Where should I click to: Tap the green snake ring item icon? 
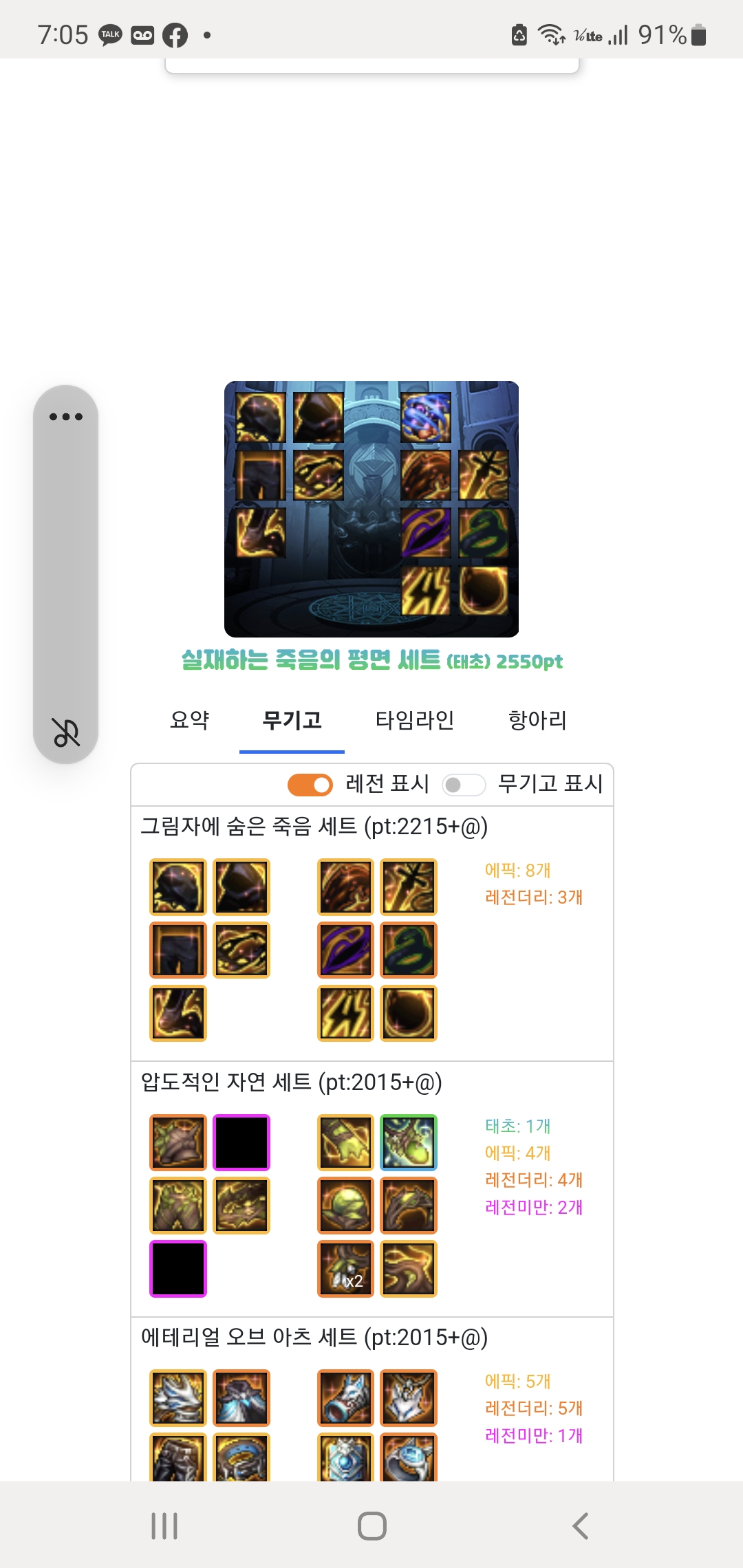click(x=409, y=950)
